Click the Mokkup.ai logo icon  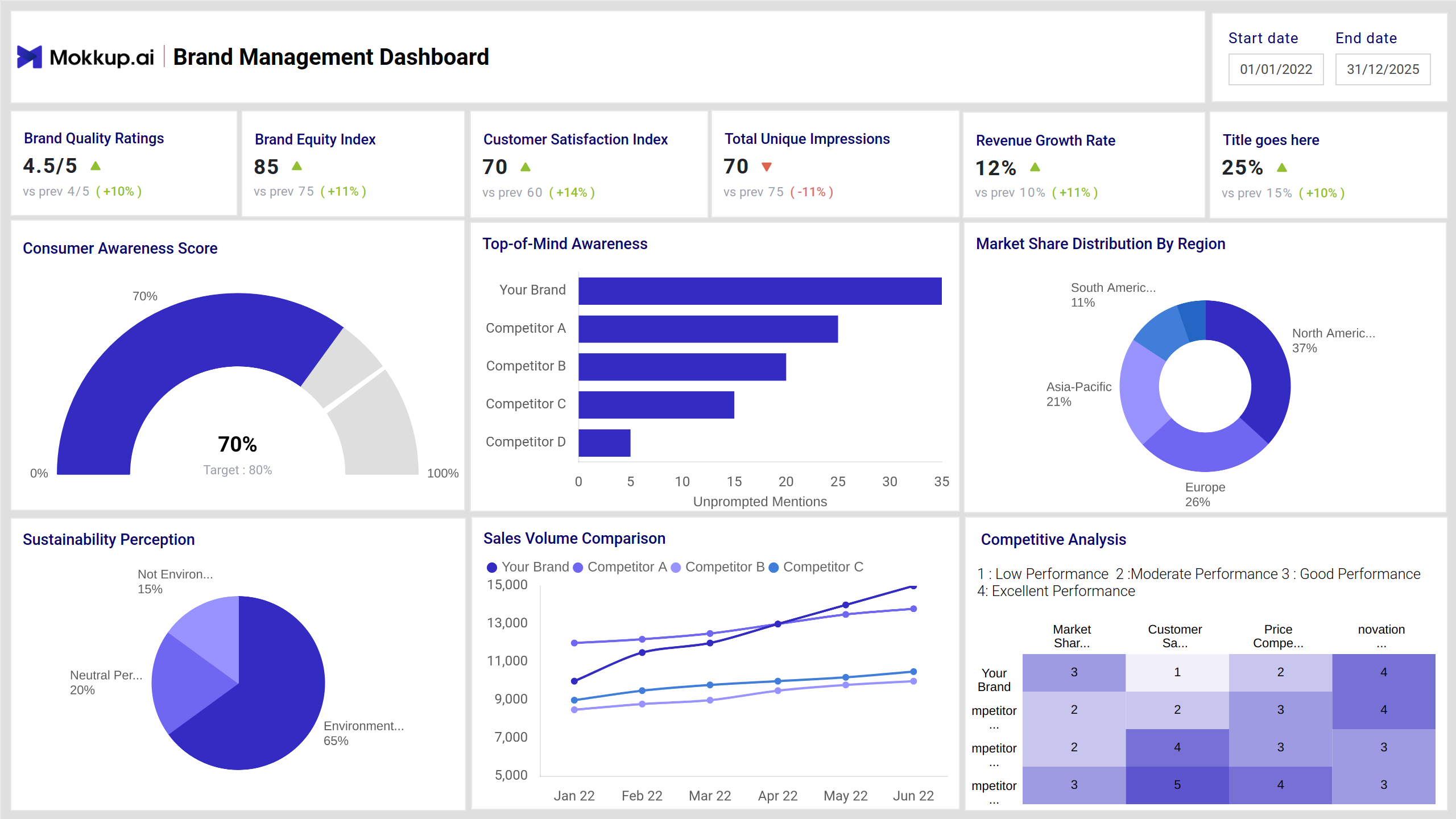pyautogui.click(x=29, y=57)
